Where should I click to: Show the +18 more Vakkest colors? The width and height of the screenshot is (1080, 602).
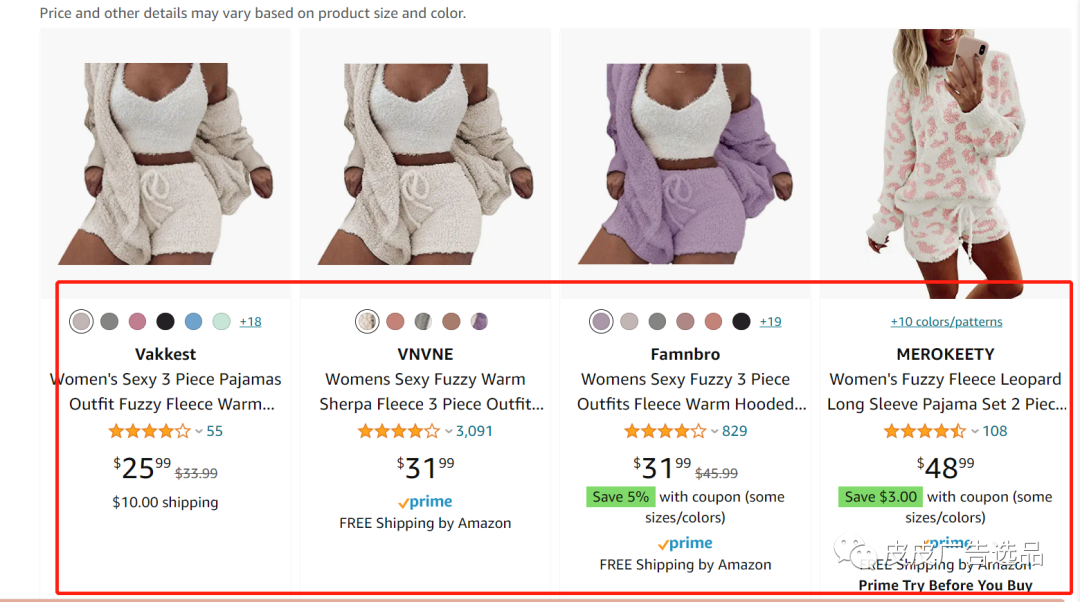tap(251, 322)
